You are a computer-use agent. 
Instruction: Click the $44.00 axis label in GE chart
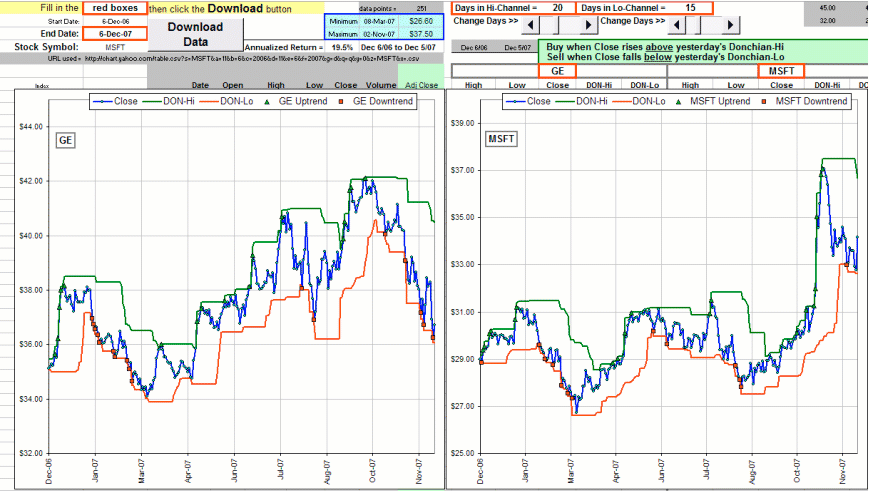(x=31, y=127)
